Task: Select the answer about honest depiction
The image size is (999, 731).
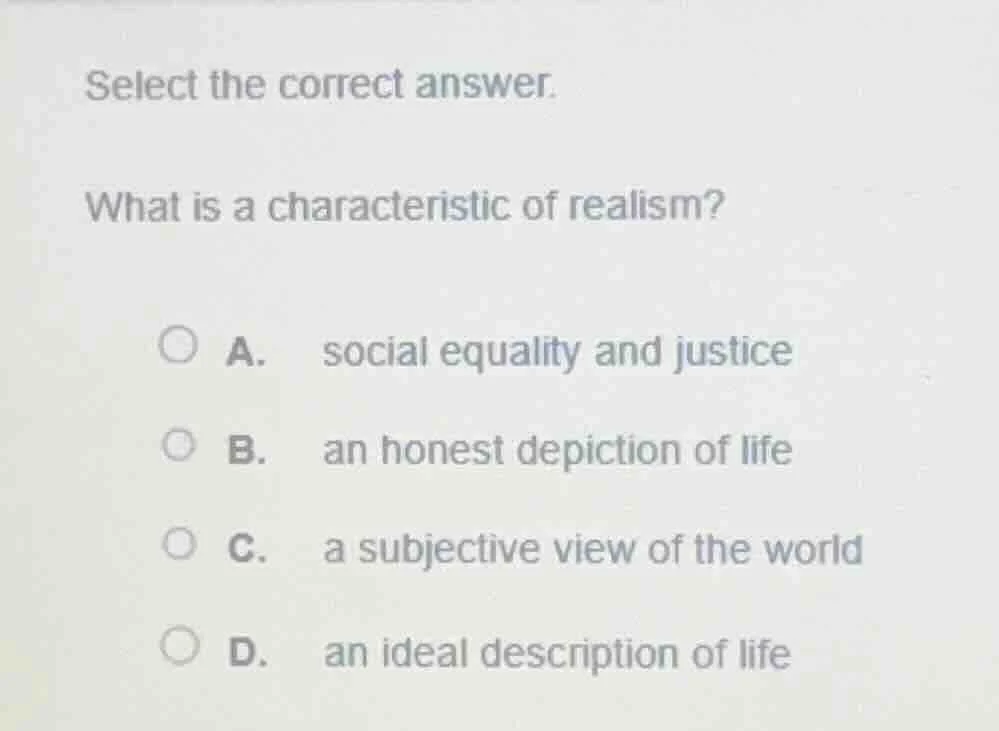Action: (x=556, y=451)
